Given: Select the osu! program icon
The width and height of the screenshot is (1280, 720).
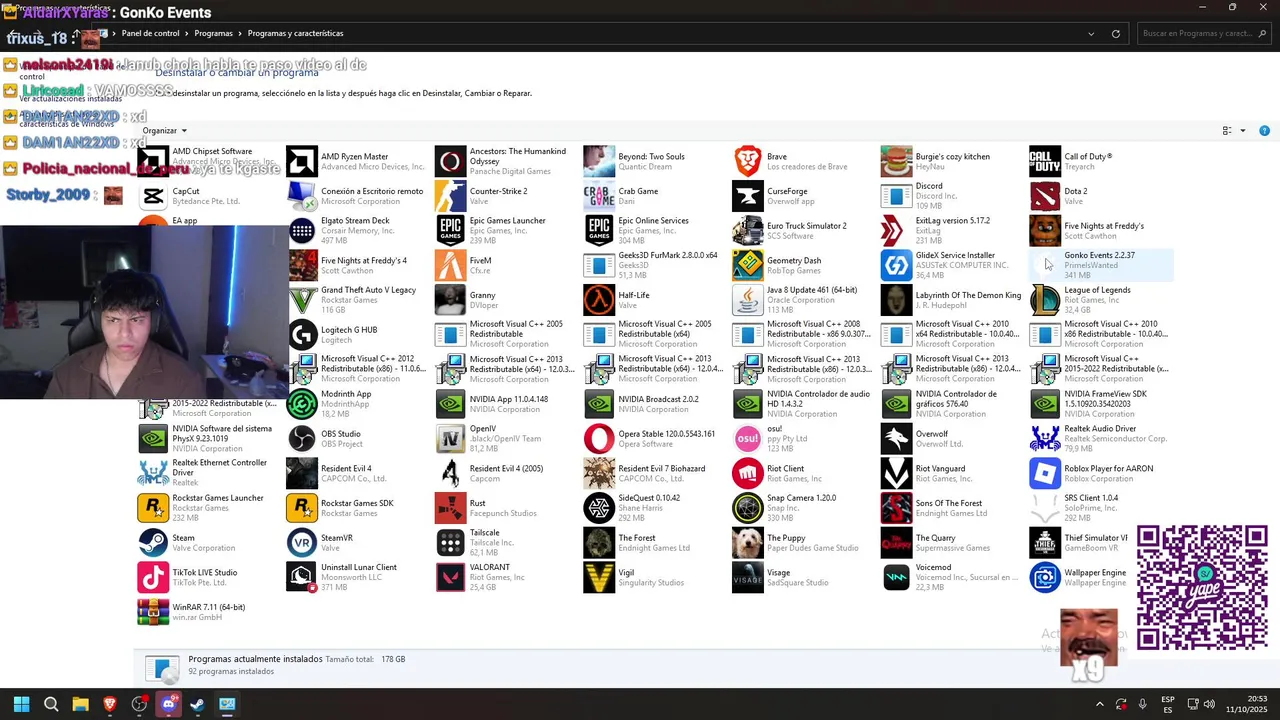Looking at the screenshot, I should pyautogui.click(x=748, y=438).
